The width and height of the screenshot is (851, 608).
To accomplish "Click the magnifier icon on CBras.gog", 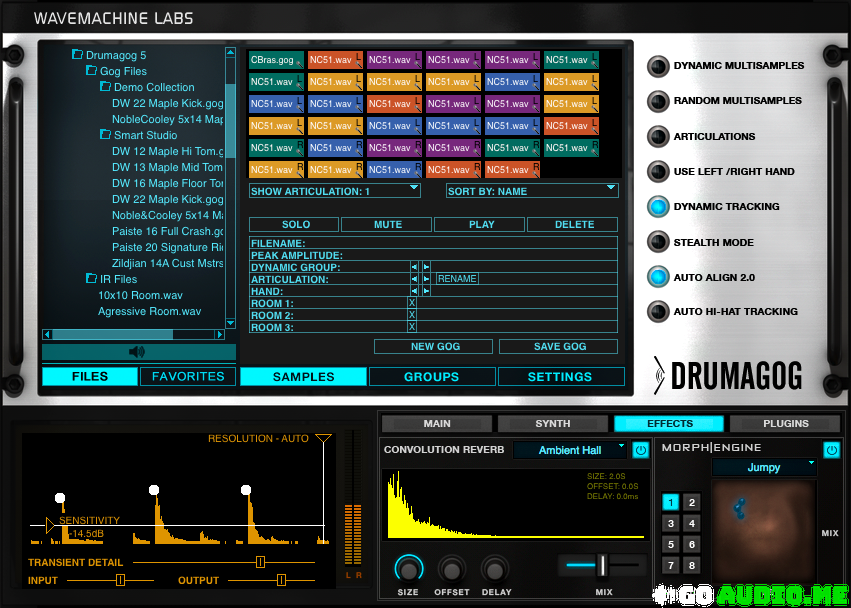I will (299, 64).
